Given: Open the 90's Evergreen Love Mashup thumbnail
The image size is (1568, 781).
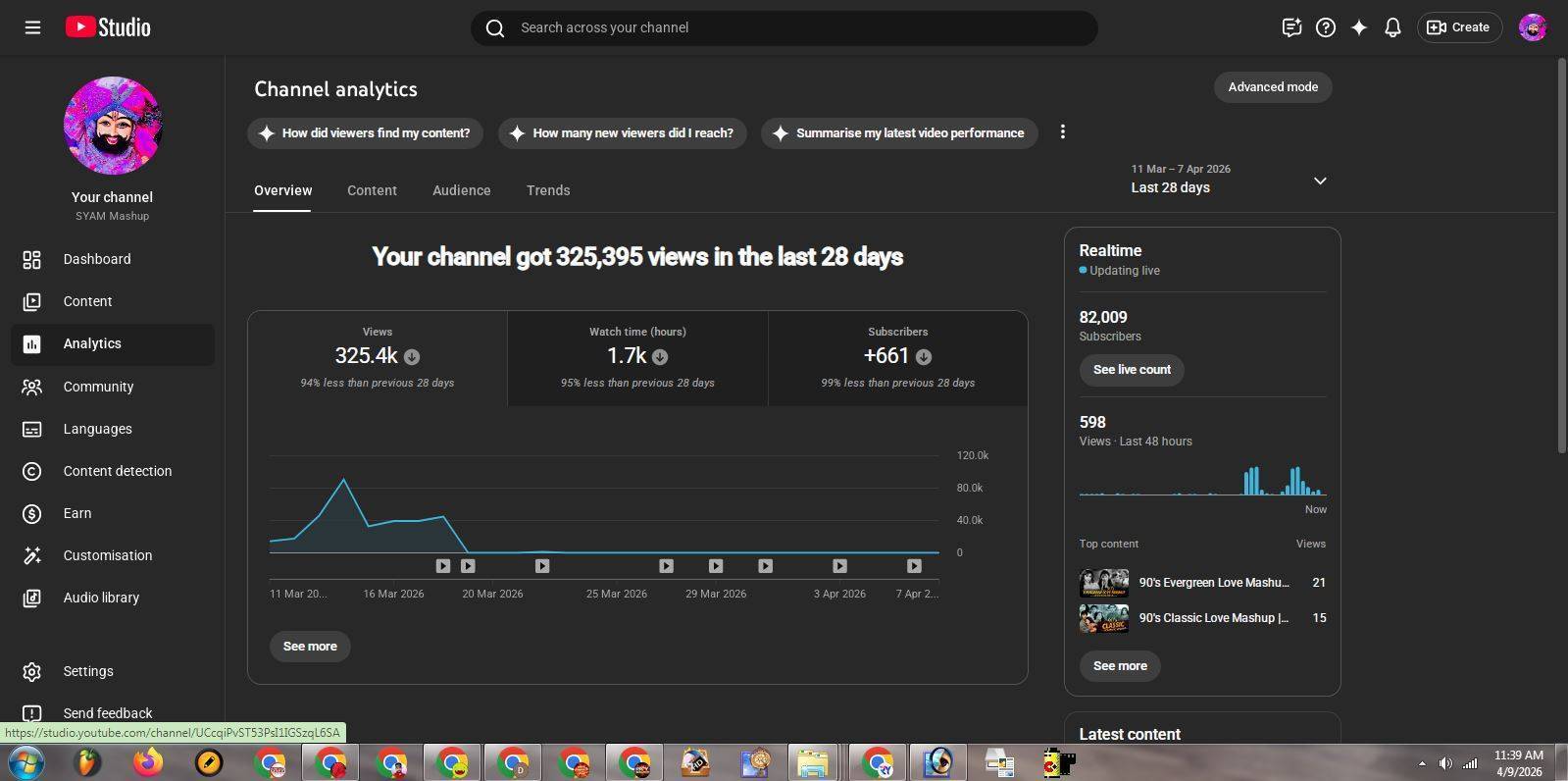Looking at the screenshot, I should 1103,583.
